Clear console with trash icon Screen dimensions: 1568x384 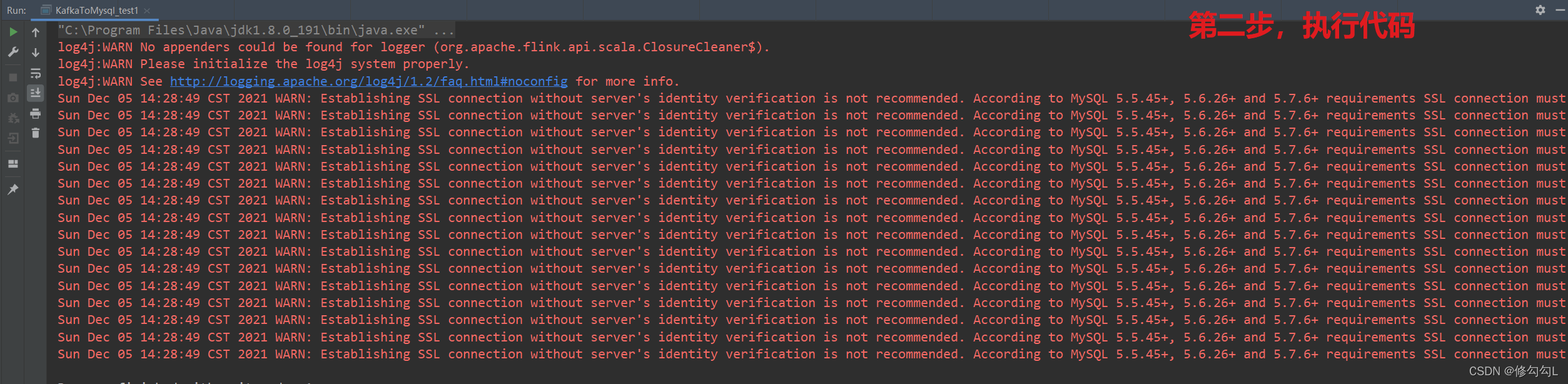coord(36,133)
